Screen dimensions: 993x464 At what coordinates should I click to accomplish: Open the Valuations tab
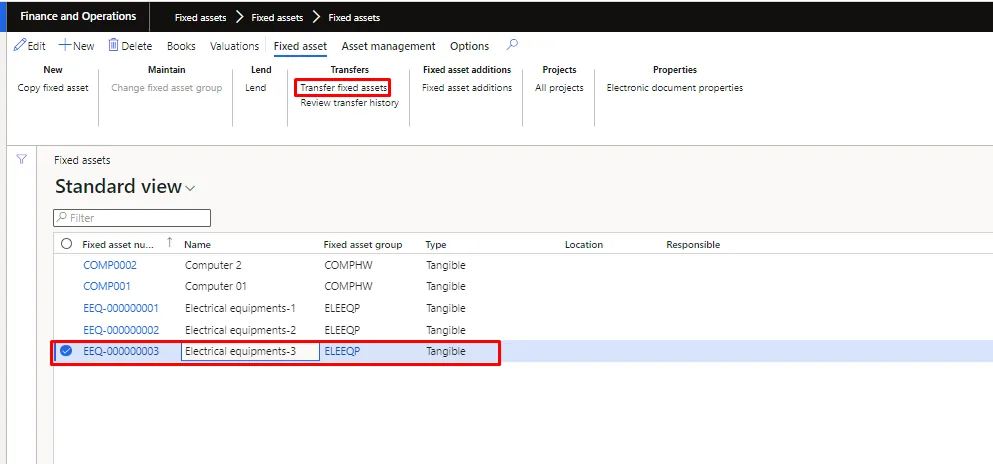pos(234,46)
